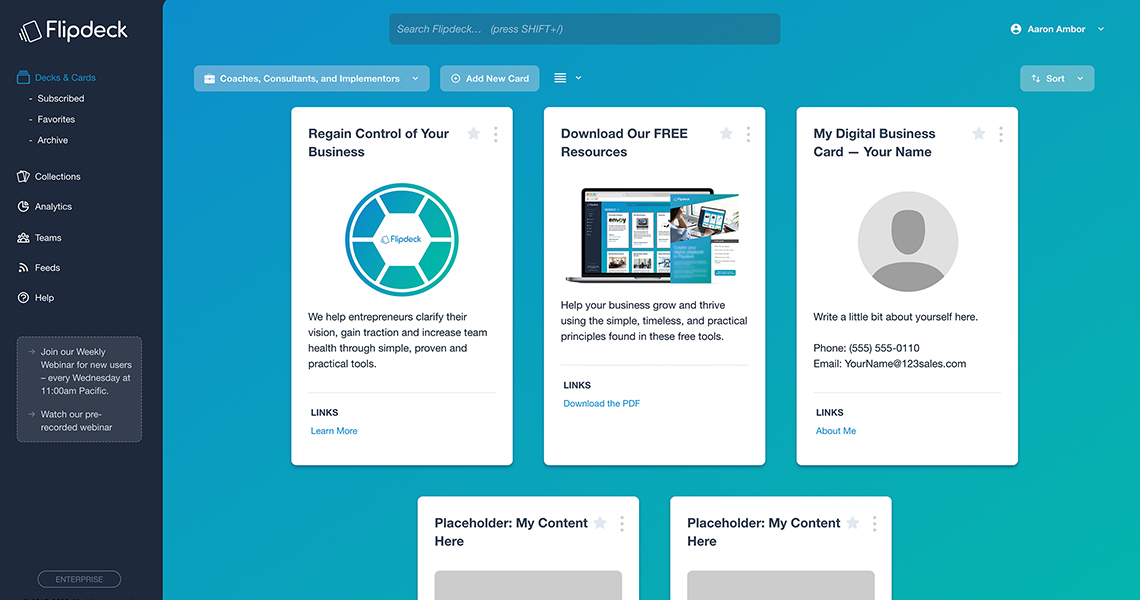The height and width of the screenshot is (600, 1140).
Task: Open the Aaron Ambor account menu
Action: 1058,29
